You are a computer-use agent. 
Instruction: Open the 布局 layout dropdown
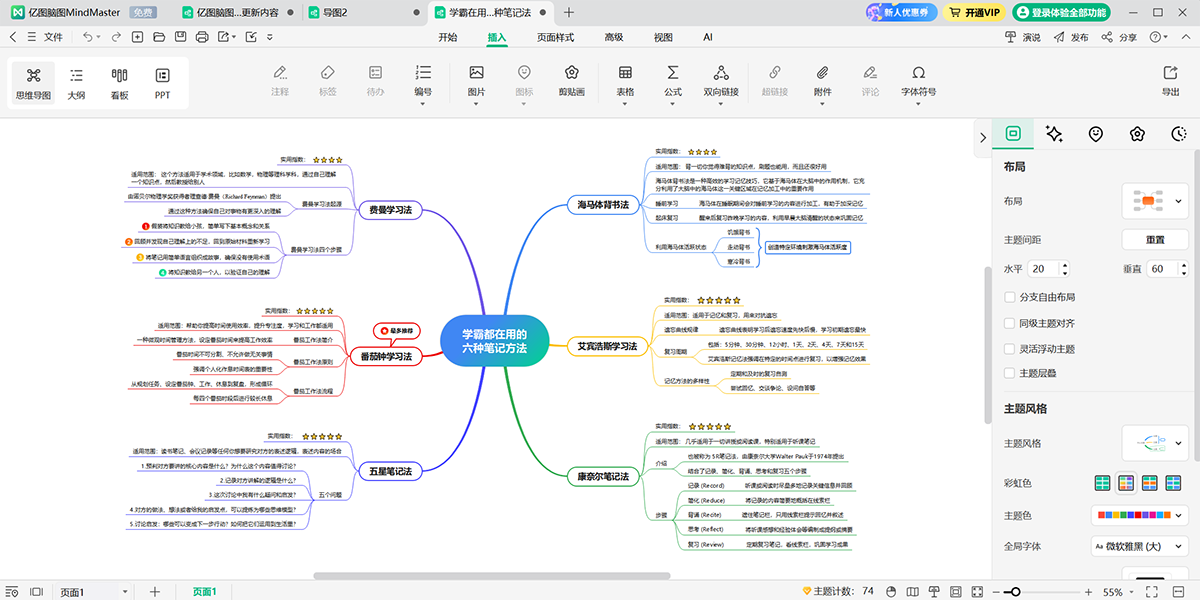1153,201
